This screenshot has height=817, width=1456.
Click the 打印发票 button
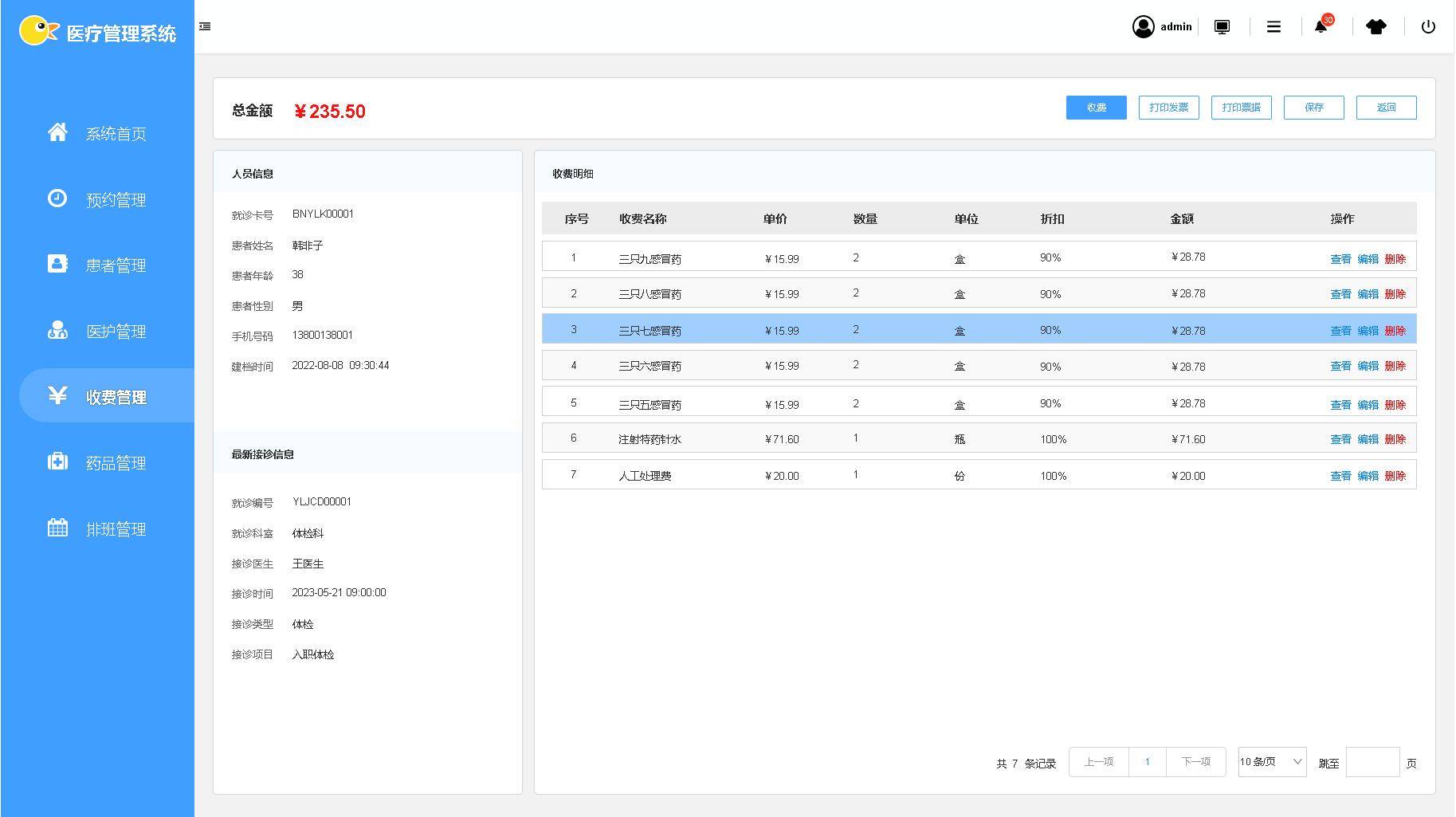pyautogui.click(x=1168, y=108)
